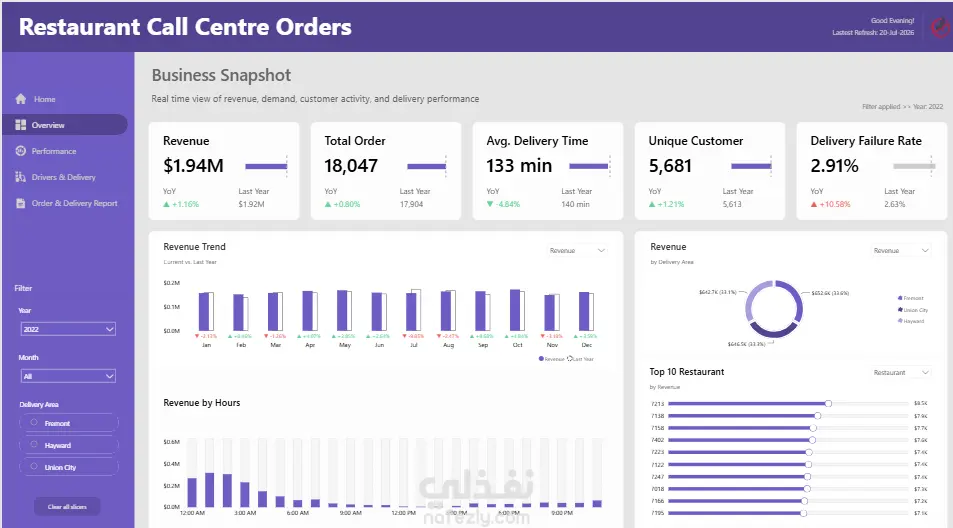Click the Revenue legend dot in trend chart
Viewport: 953px width, 528px height.
(x=541, y=358)
